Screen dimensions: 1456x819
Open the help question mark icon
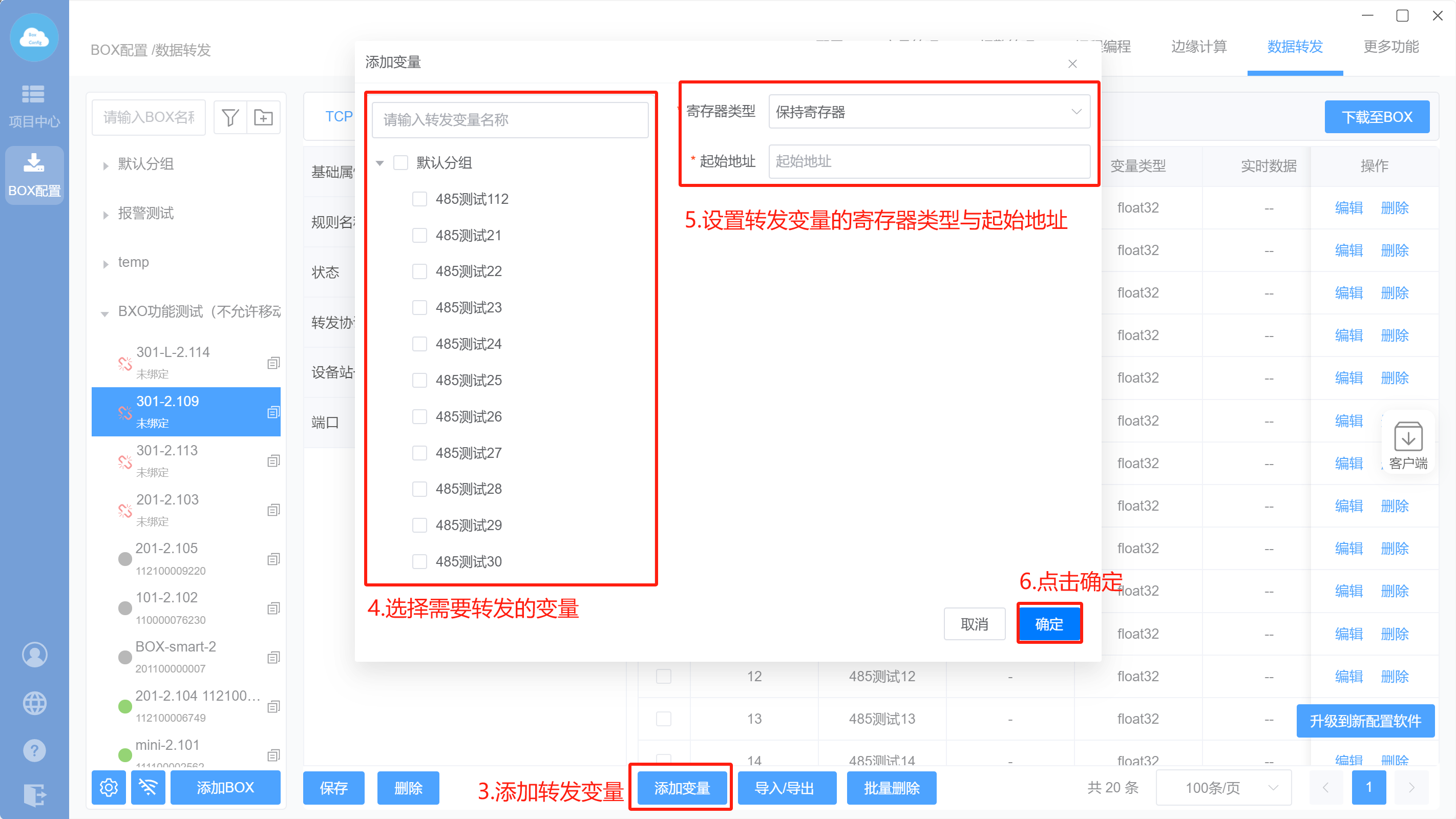[x=34, y=750]
